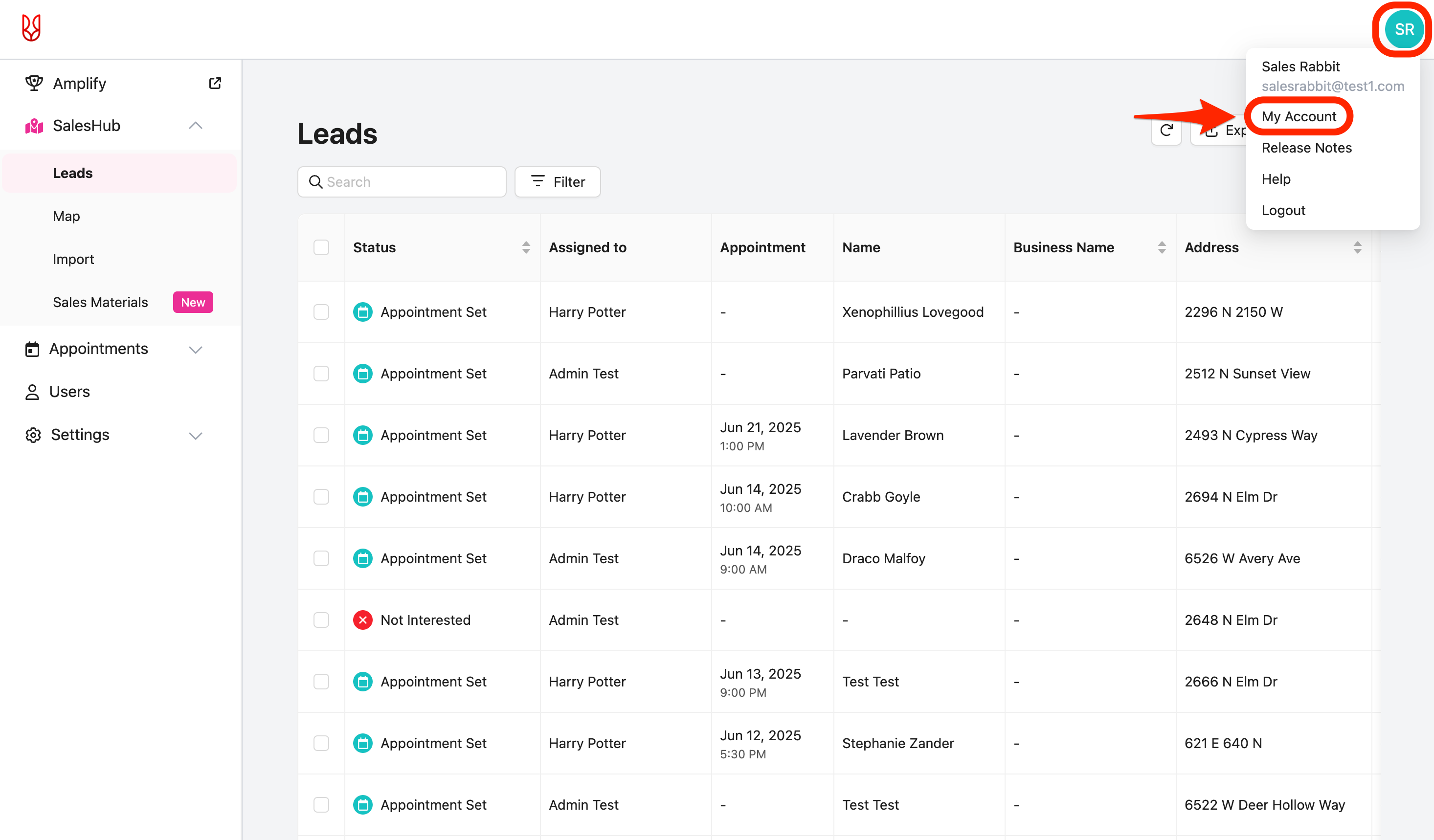1434x840 pixels.
Task: Select Logout in the user menu
Action: click(x=1283, y=210)
